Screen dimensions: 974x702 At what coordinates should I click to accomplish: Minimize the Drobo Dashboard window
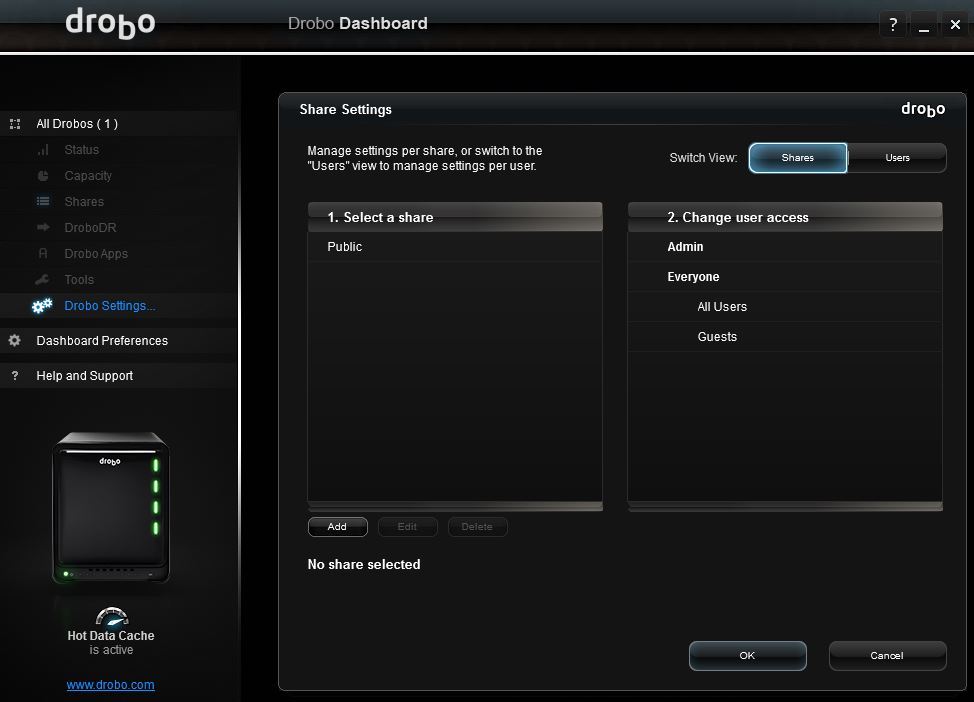click(x=924, y=24)
